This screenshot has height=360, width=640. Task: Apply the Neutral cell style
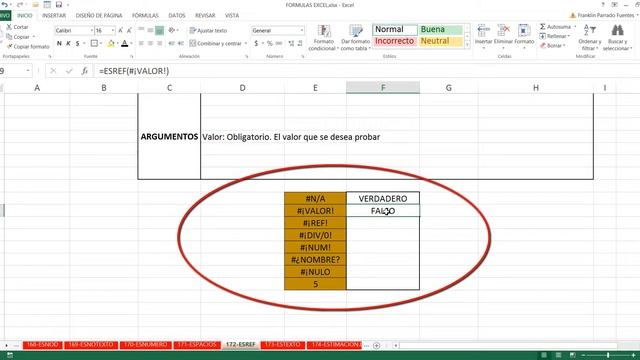440,41
